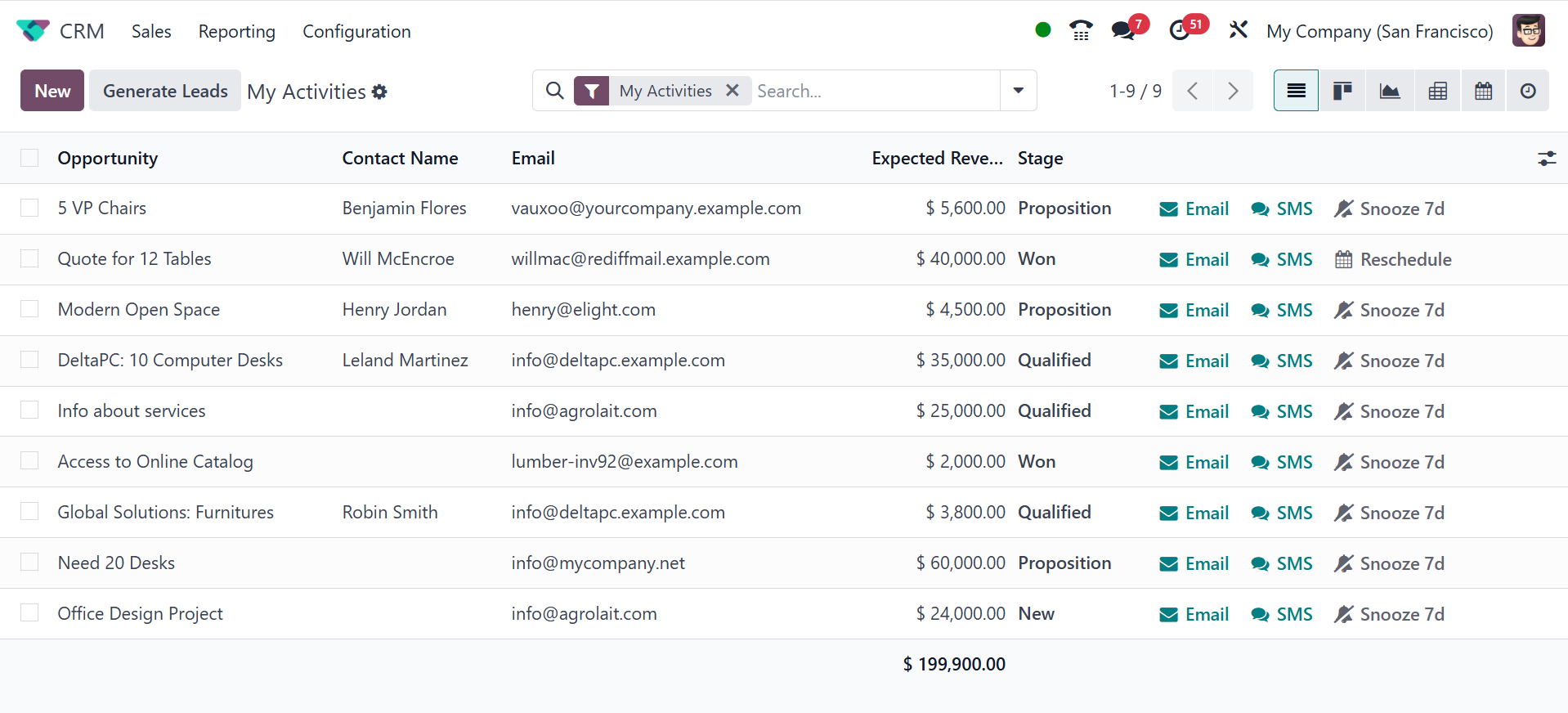Select the 5 VP Chairs row checkbox
Screen dimensions: 1568x713
29,208
